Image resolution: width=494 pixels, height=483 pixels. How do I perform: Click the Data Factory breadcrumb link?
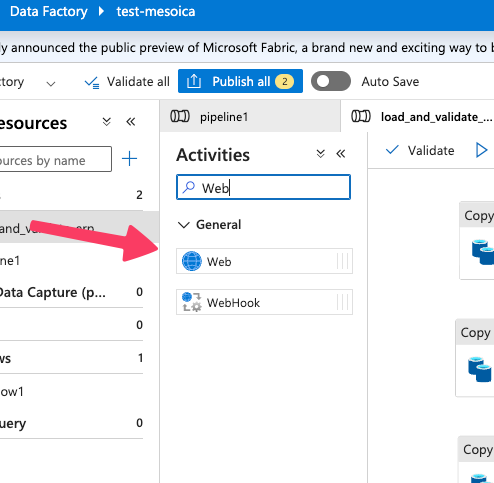coord(49,12)
